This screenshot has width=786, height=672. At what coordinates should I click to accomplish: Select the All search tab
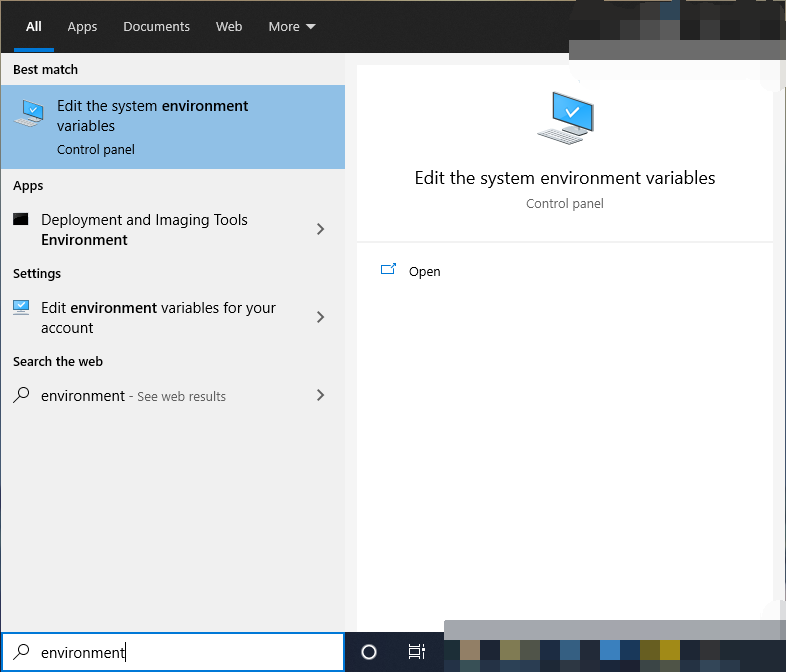[x=34, y=27]
